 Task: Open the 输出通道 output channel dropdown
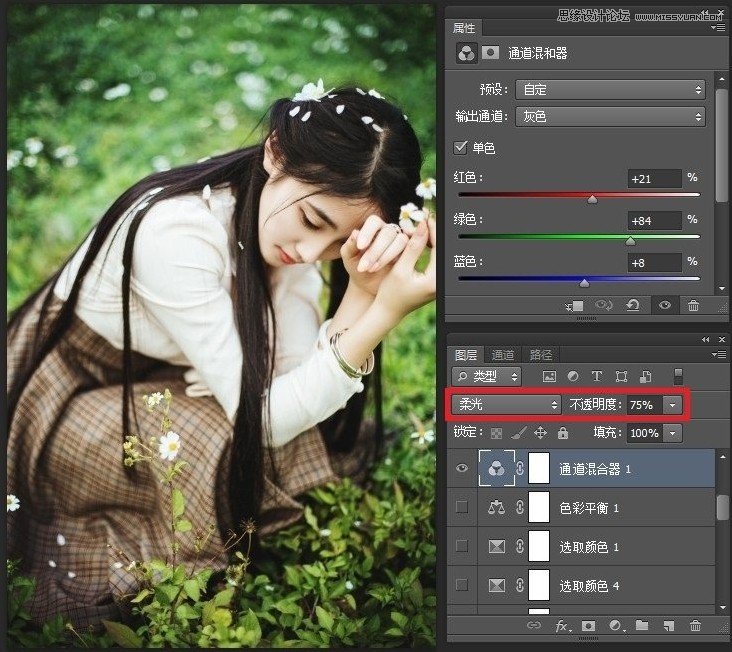(x=610, y=116)
